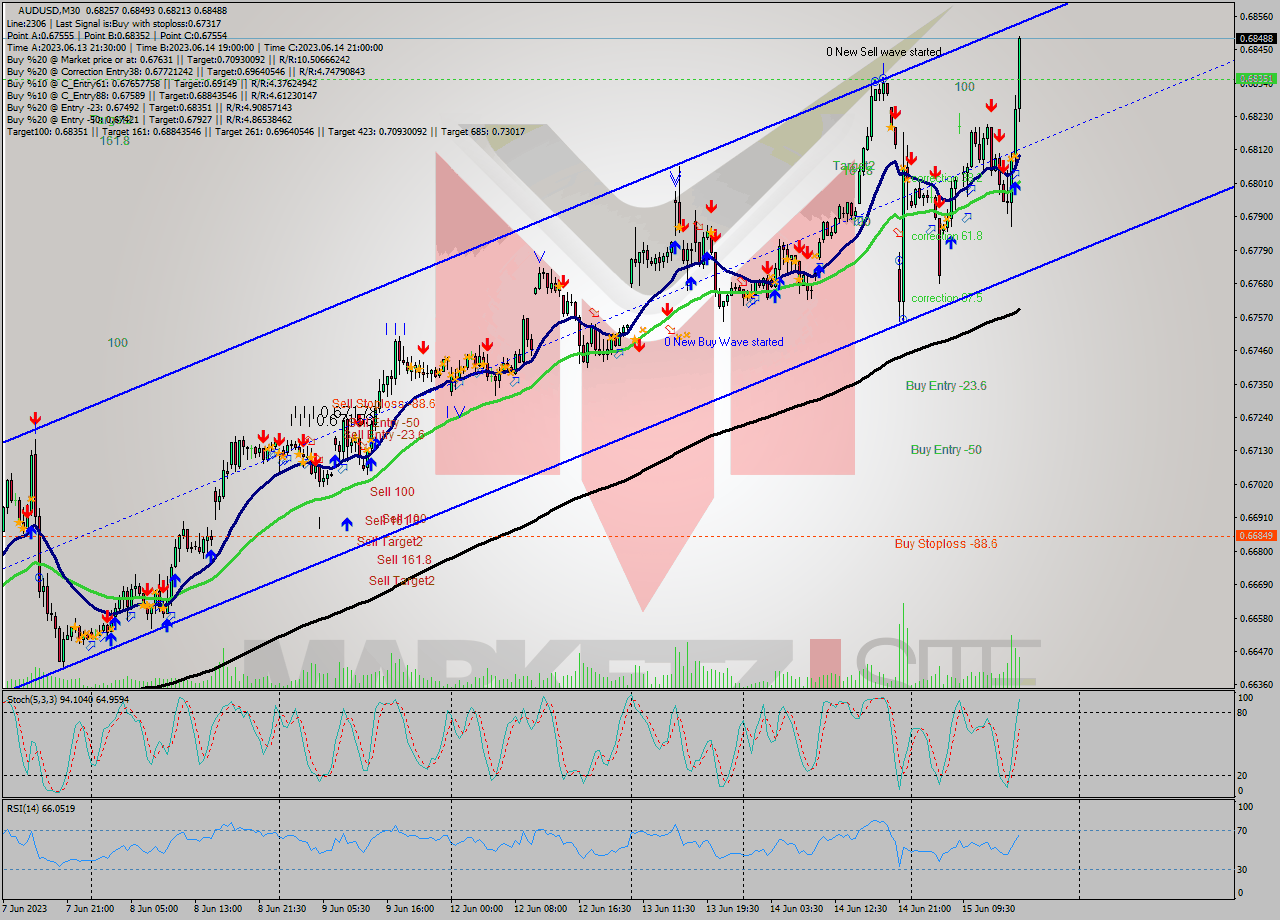Screen dimensions: 1280x920
Task: Click the 'Buy Stoploss -88.6' label
Action: coord(946,544)
